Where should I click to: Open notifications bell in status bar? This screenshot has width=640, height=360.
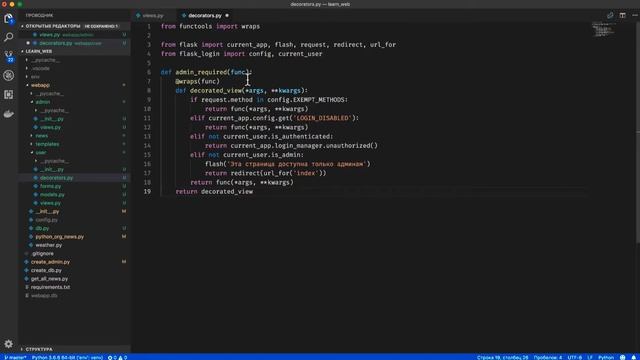click(634, 357)
